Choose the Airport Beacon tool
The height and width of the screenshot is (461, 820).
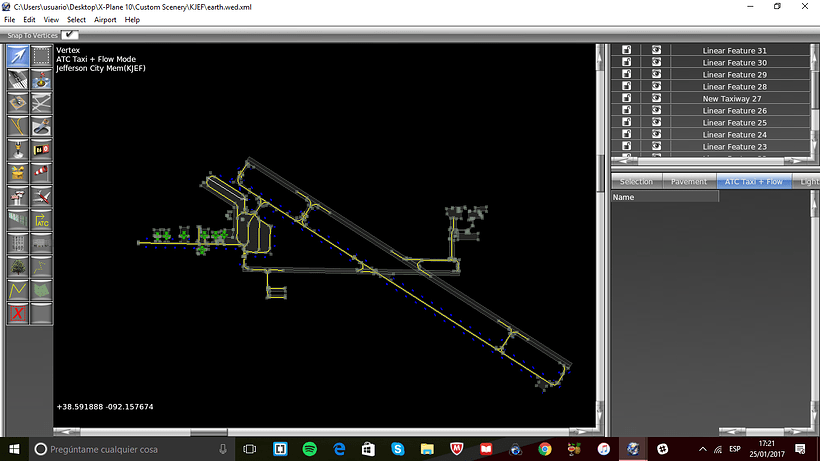click(18, 173)
